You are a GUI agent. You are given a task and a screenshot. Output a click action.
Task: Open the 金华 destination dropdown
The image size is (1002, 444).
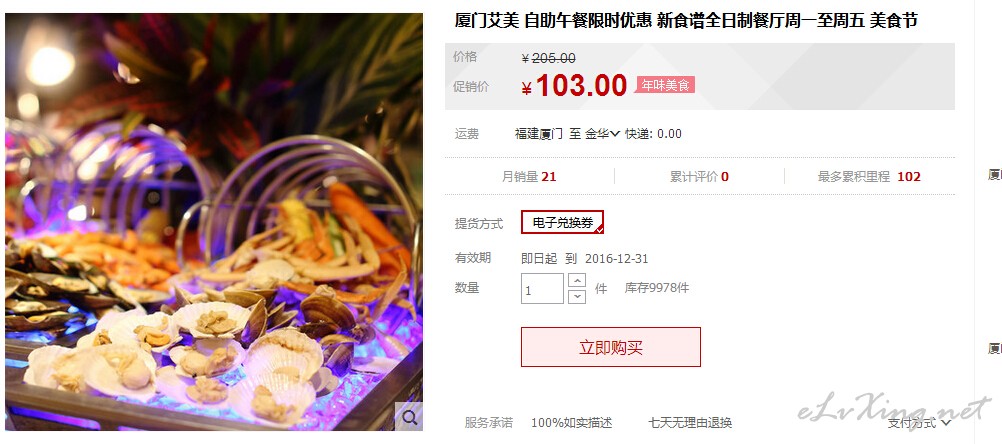coord(602,134)
